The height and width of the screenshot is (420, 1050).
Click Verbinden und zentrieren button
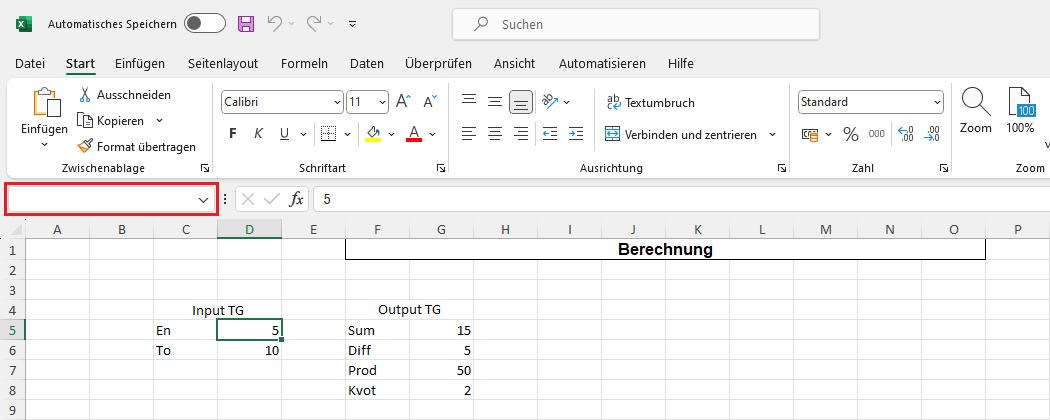(690, 134)
